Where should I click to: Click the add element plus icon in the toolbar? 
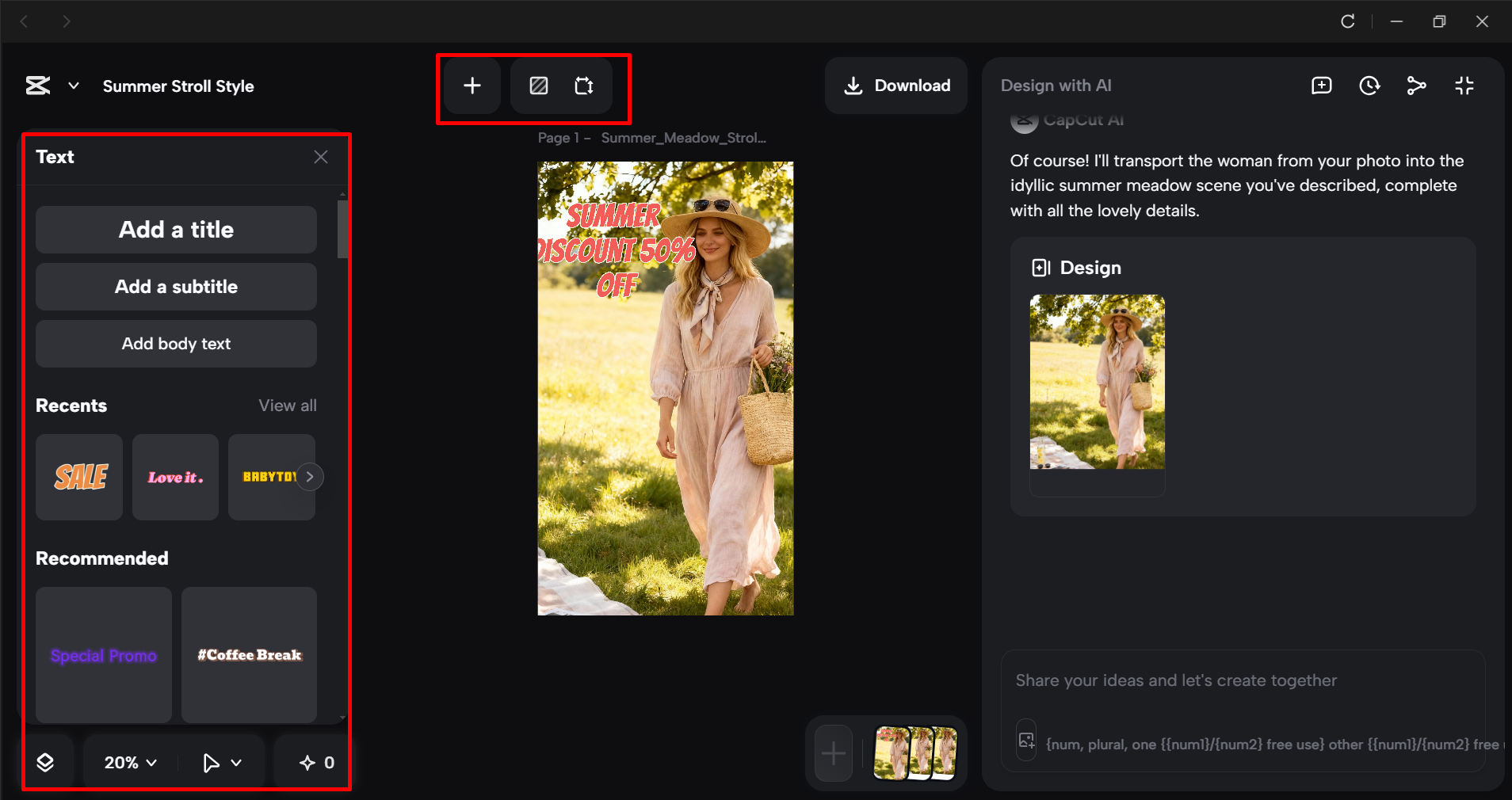pyautogui.click(x=472, y=86)
